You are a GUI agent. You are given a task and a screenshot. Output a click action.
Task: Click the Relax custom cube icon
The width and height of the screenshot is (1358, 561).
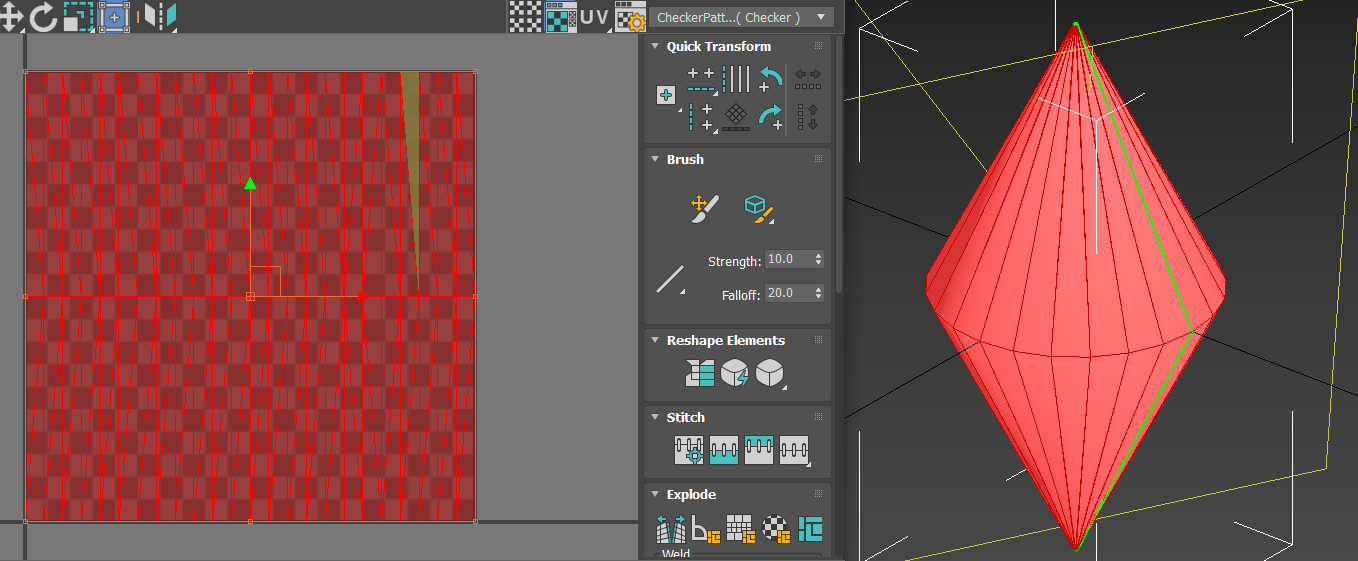770,373
